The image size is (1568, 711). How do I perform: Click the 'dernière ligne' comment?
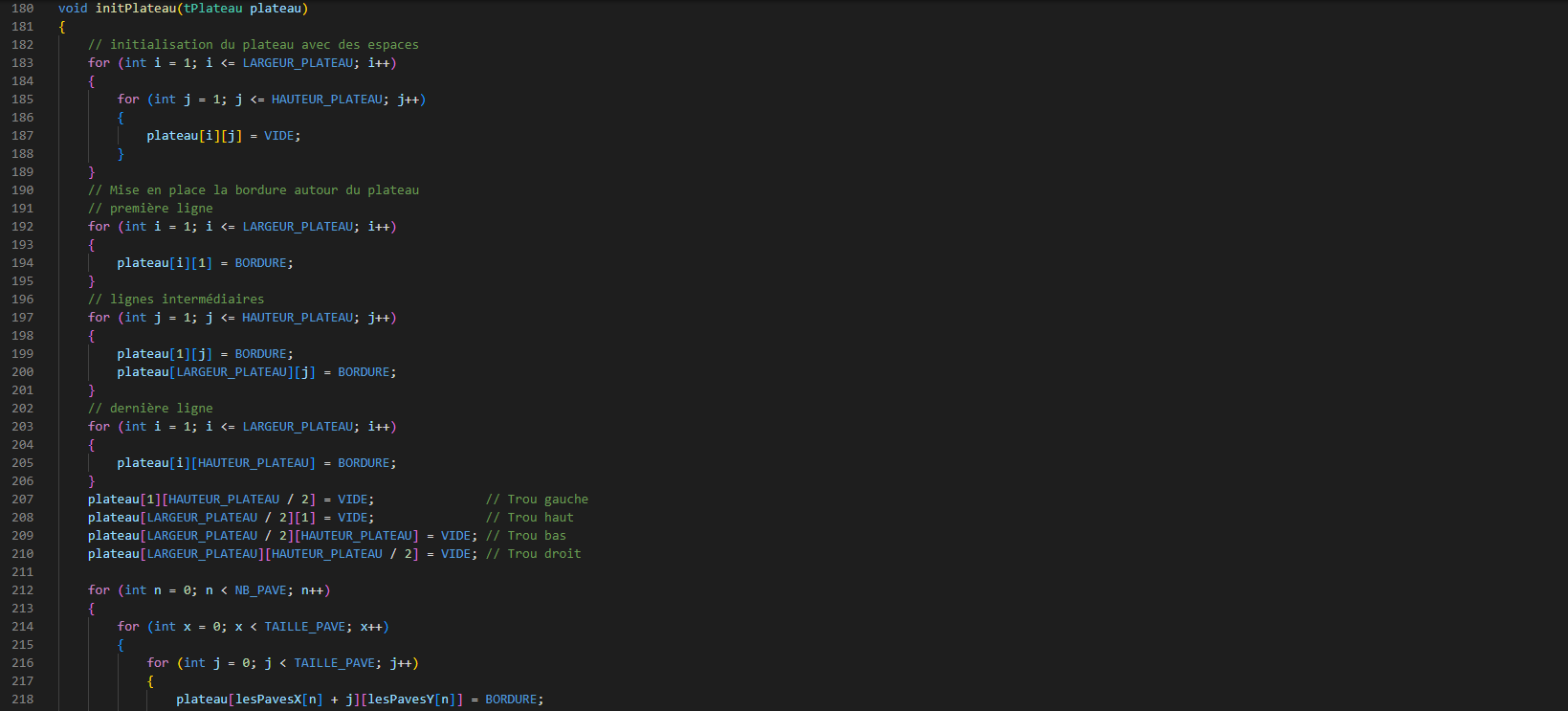tap(150, 409)
